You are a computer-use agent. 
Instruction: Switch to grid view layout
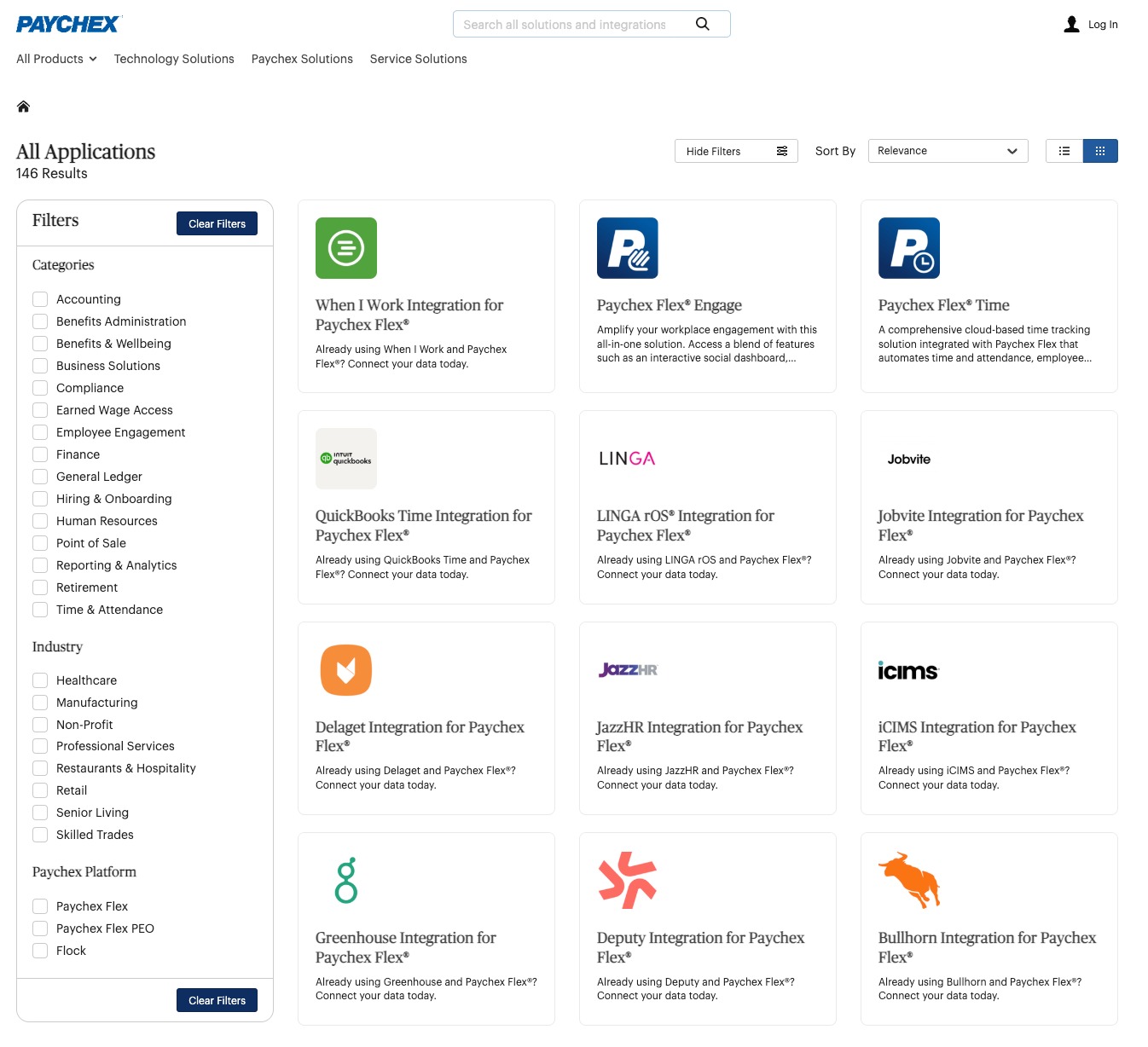pos(1100,151)
